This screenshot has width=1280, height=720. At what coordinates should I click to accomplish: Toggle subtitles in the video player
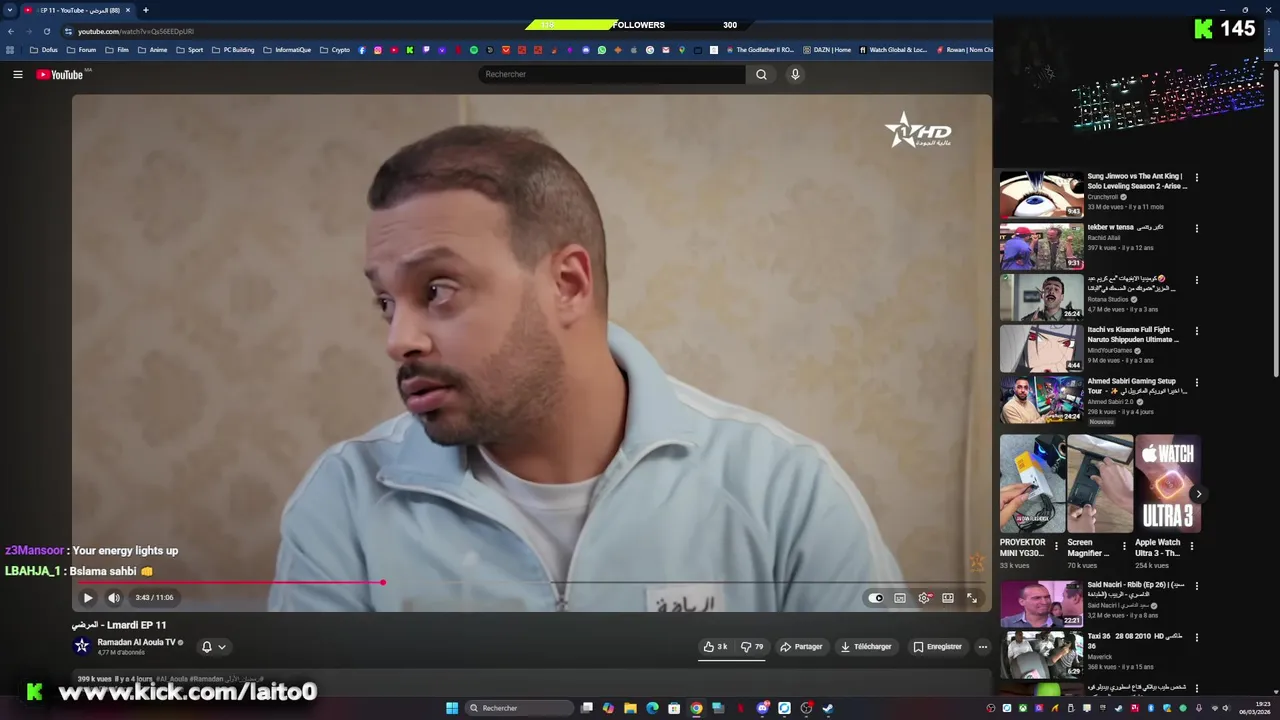click(900, 598)
